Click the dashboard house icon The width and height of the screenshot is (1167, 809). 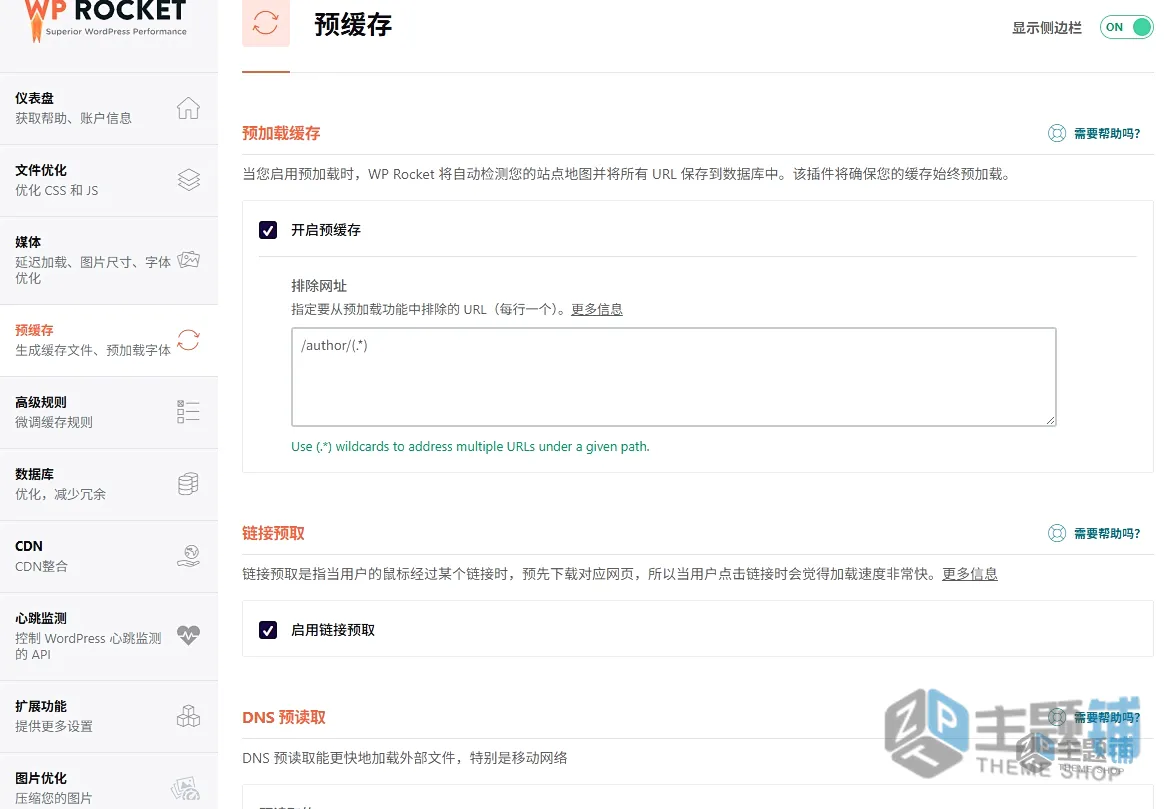coord(188,108)
